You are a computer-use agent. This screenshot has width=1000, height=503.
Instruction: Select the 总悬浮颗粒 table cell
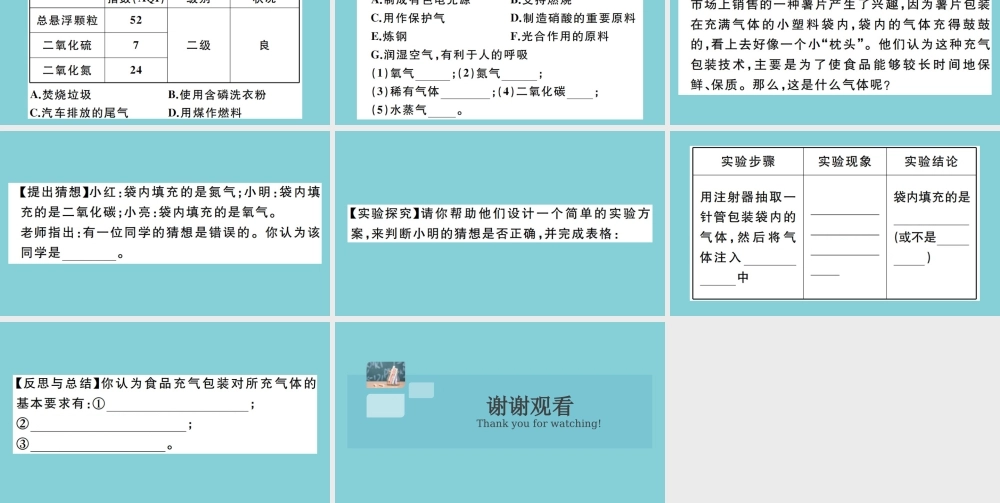pos(67,20)
